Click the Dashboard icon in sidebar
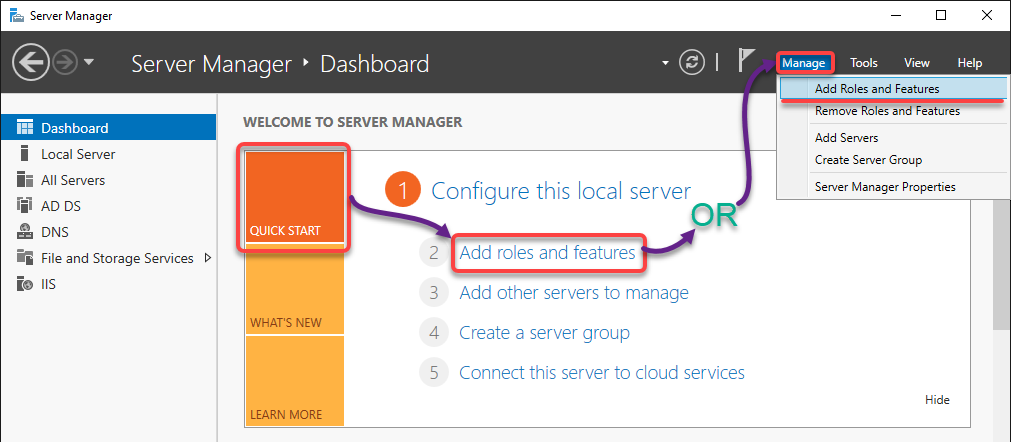Image resolution: width=1011 pixels, height=442 pixels. pos(25,128)
